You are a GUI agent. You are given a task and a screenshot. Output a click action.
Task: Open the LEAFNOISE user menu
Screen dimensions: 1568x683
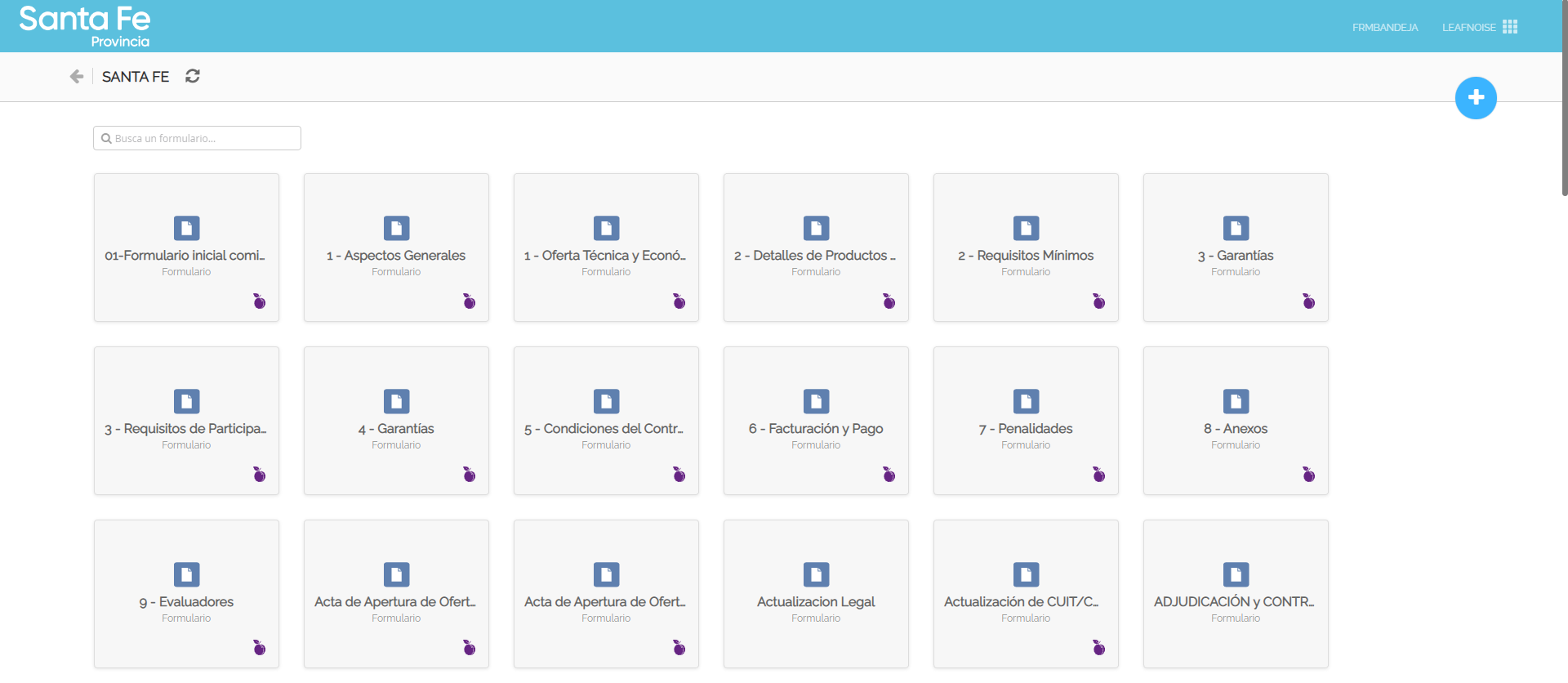pyautogui.click(x=1468, y=28)
